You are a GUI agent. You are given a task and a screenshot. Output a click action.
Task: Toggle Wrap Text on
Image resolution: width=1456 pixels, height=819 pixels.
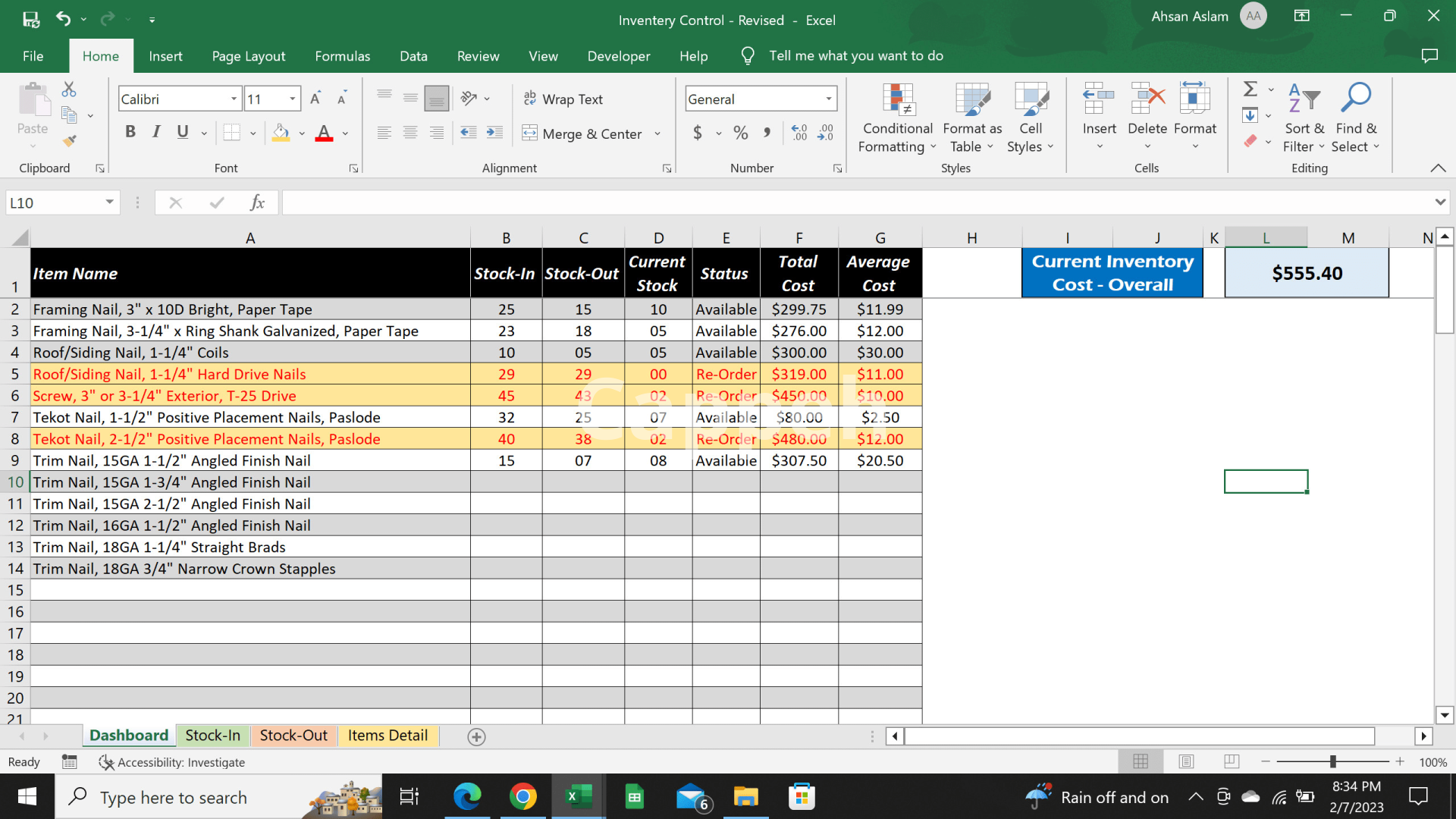563,99
